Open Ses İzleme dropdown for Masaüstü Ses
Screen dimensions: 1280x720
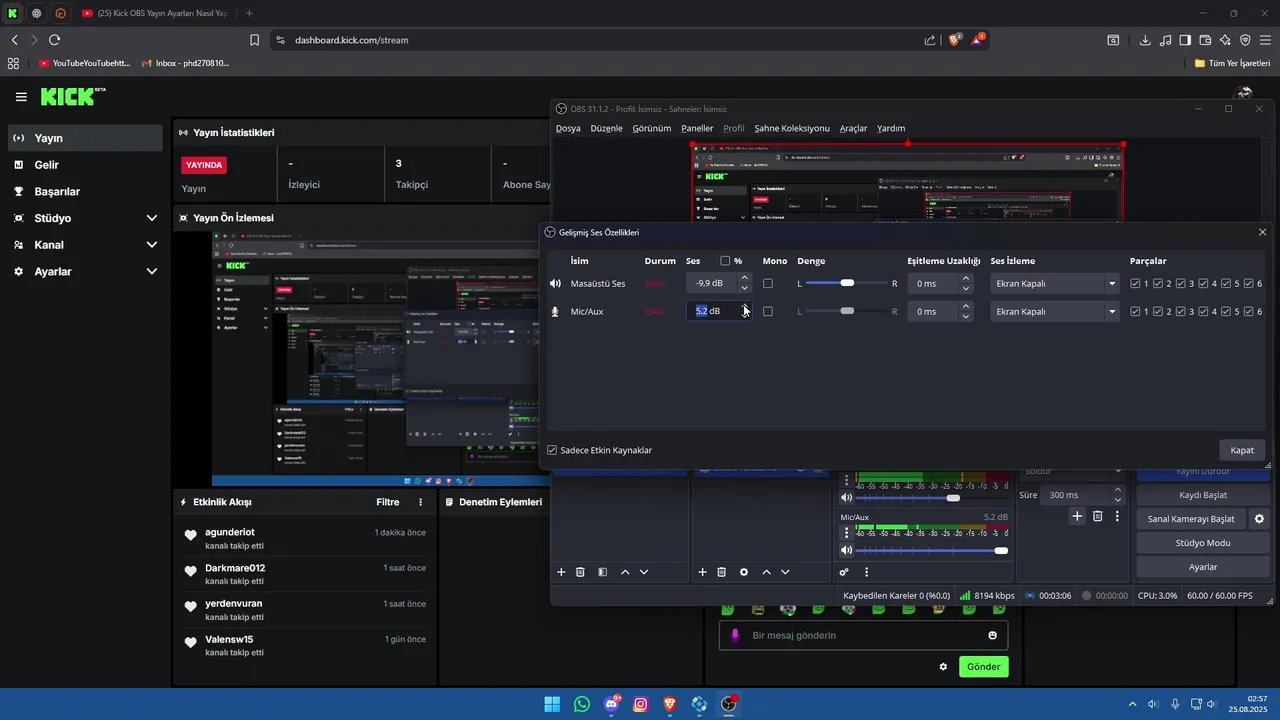pos(1054,283)
